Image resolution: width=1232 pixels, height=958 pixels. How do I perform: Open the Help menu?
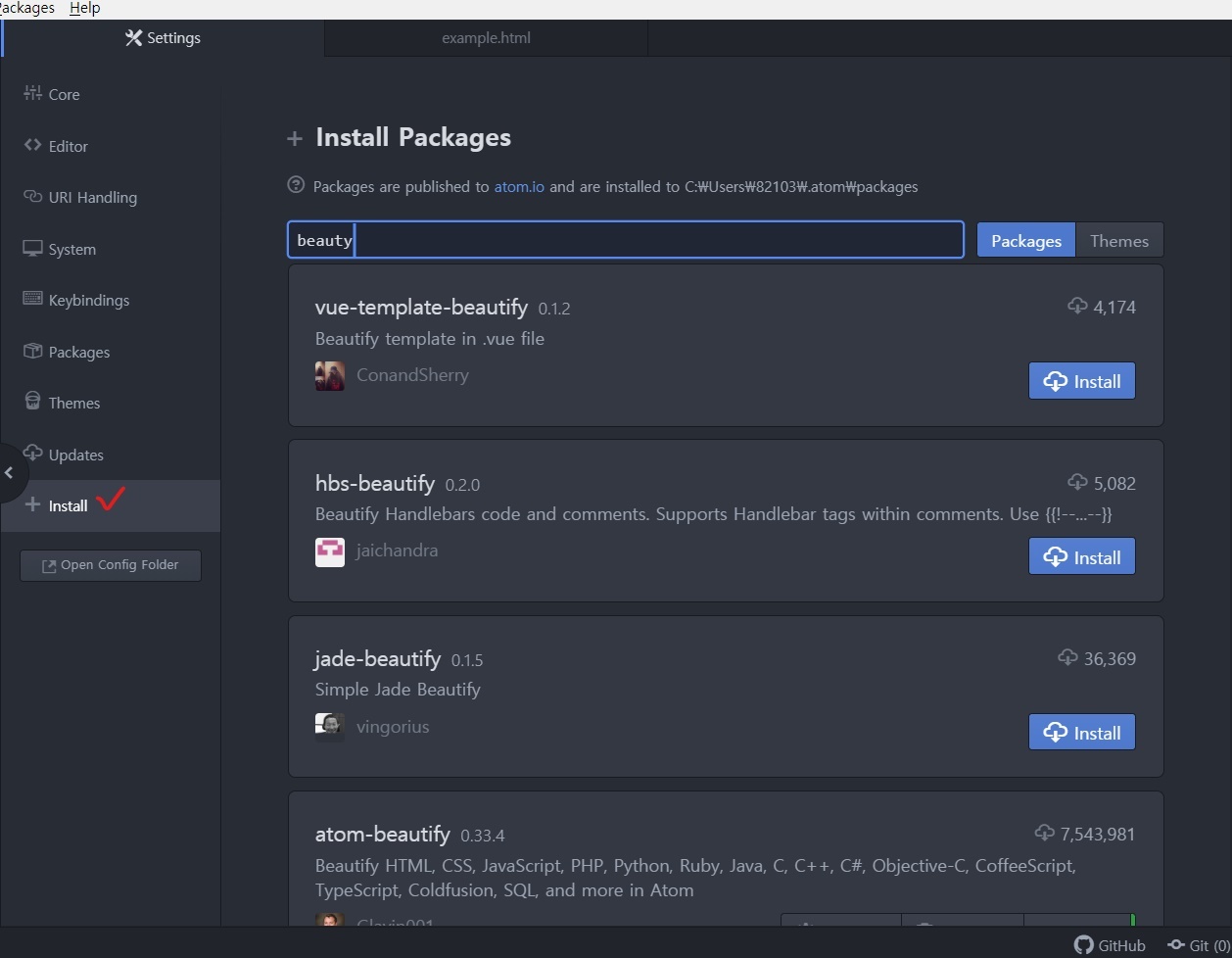tap(85, 9)
